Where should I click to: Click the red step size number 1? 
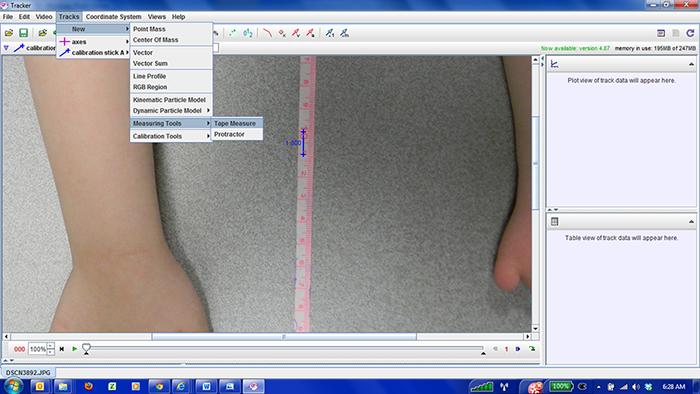pos(506,349)
